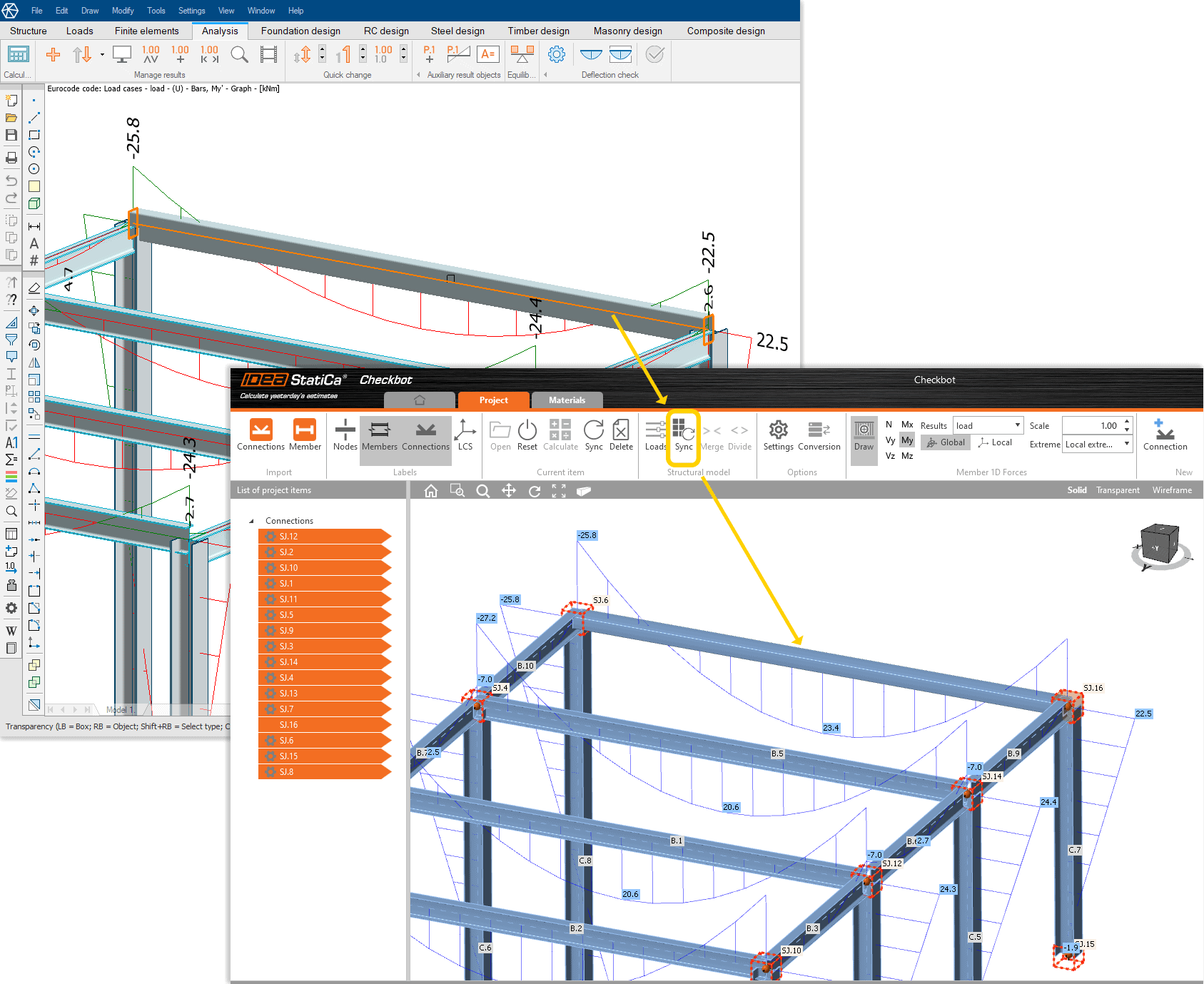Set view mode to Solid

[1077, 490]
